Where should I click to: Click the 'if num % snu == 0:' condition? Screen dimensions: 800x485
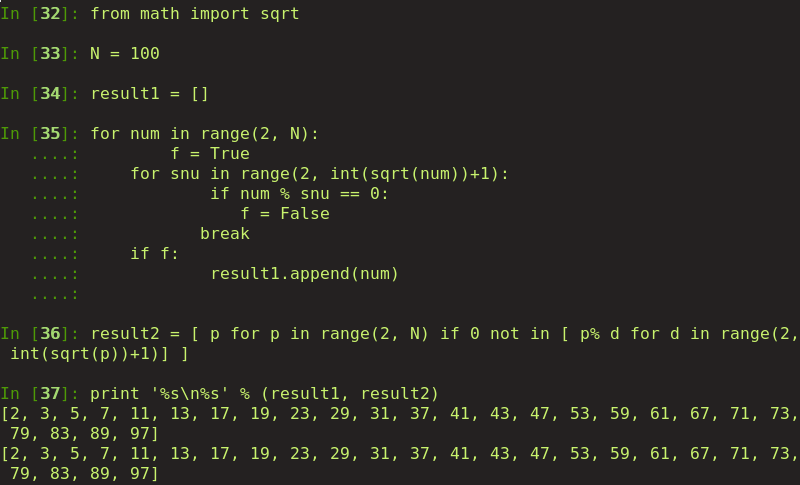click(299, 193)
